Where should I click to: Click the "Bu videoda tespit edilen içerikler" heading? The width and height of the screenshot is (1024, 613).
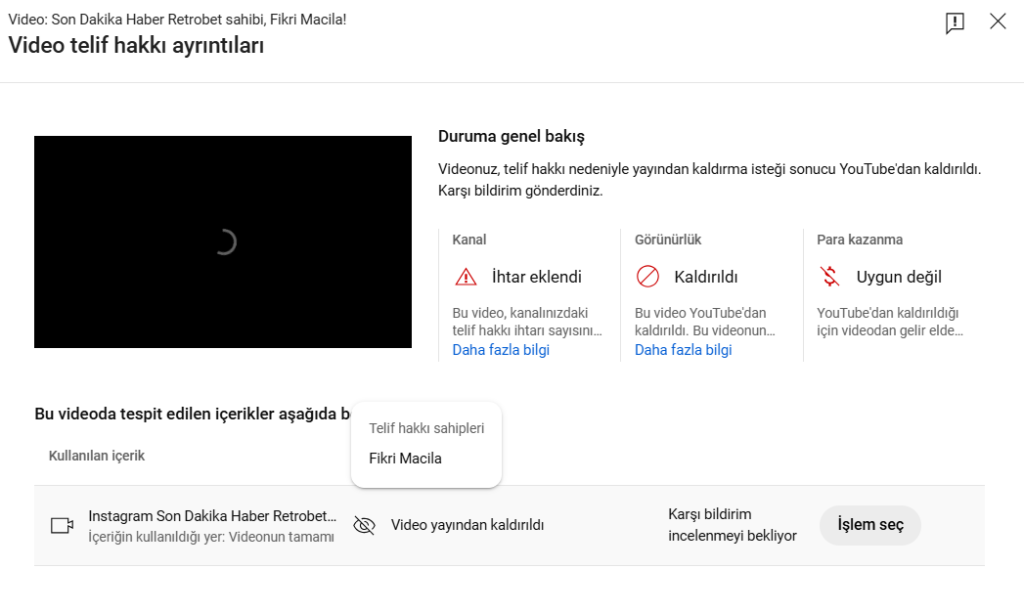(193, 414)
